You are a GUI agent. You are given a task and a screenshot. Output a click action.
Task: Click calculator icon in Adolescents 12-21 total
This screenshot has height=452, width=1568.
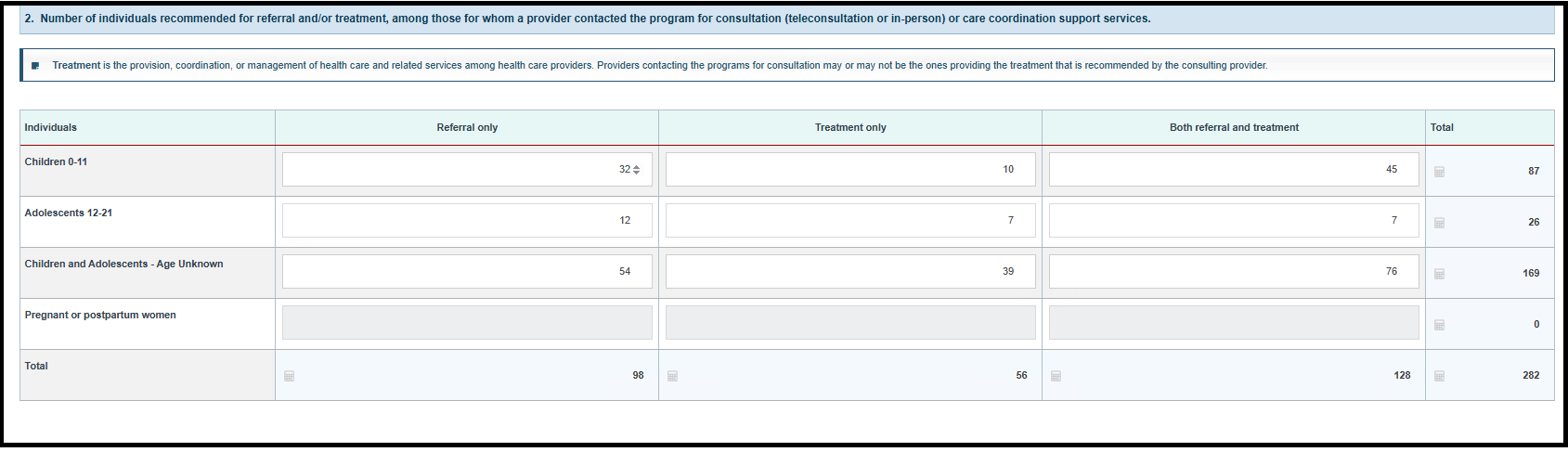[x=1439, y=223]
